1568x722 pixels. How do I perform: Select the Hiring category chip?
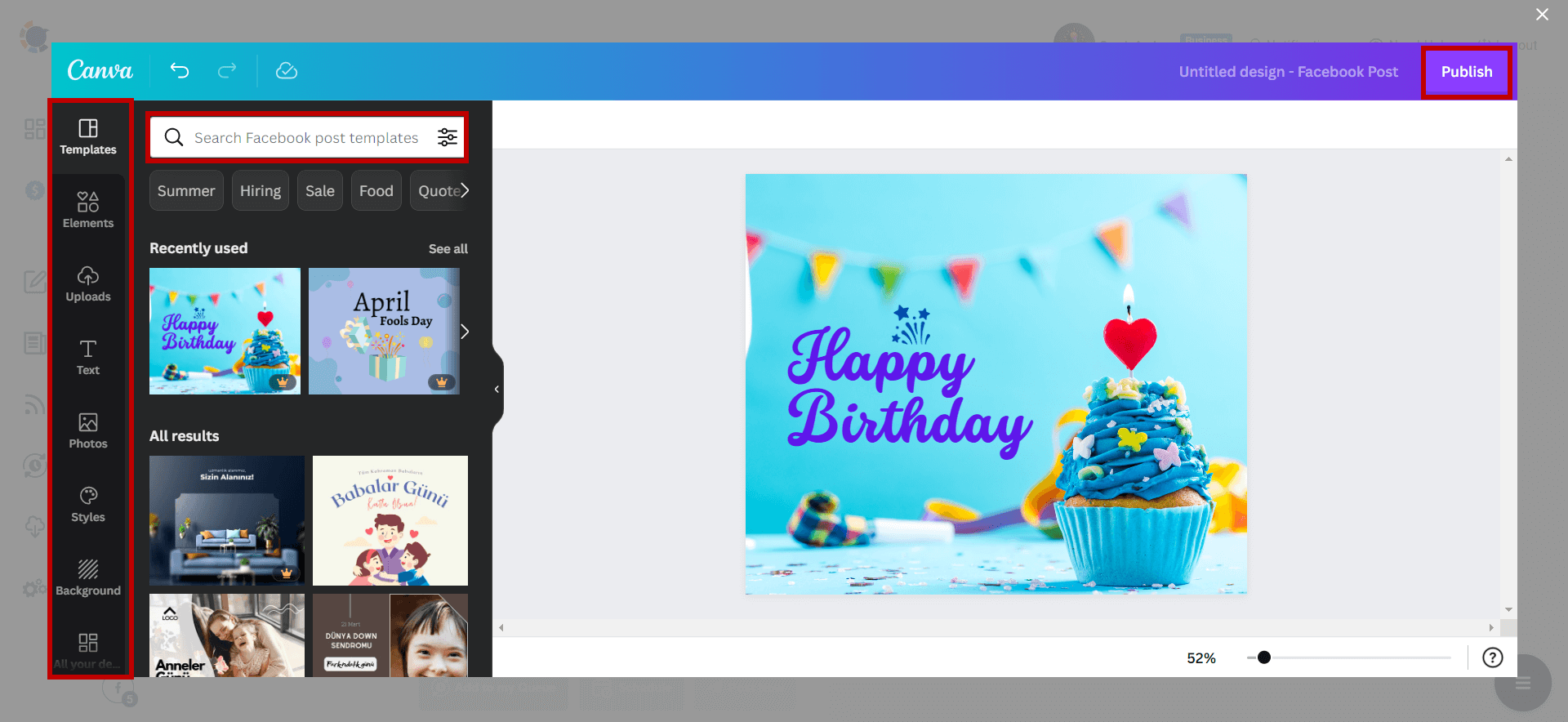(261, 190)
